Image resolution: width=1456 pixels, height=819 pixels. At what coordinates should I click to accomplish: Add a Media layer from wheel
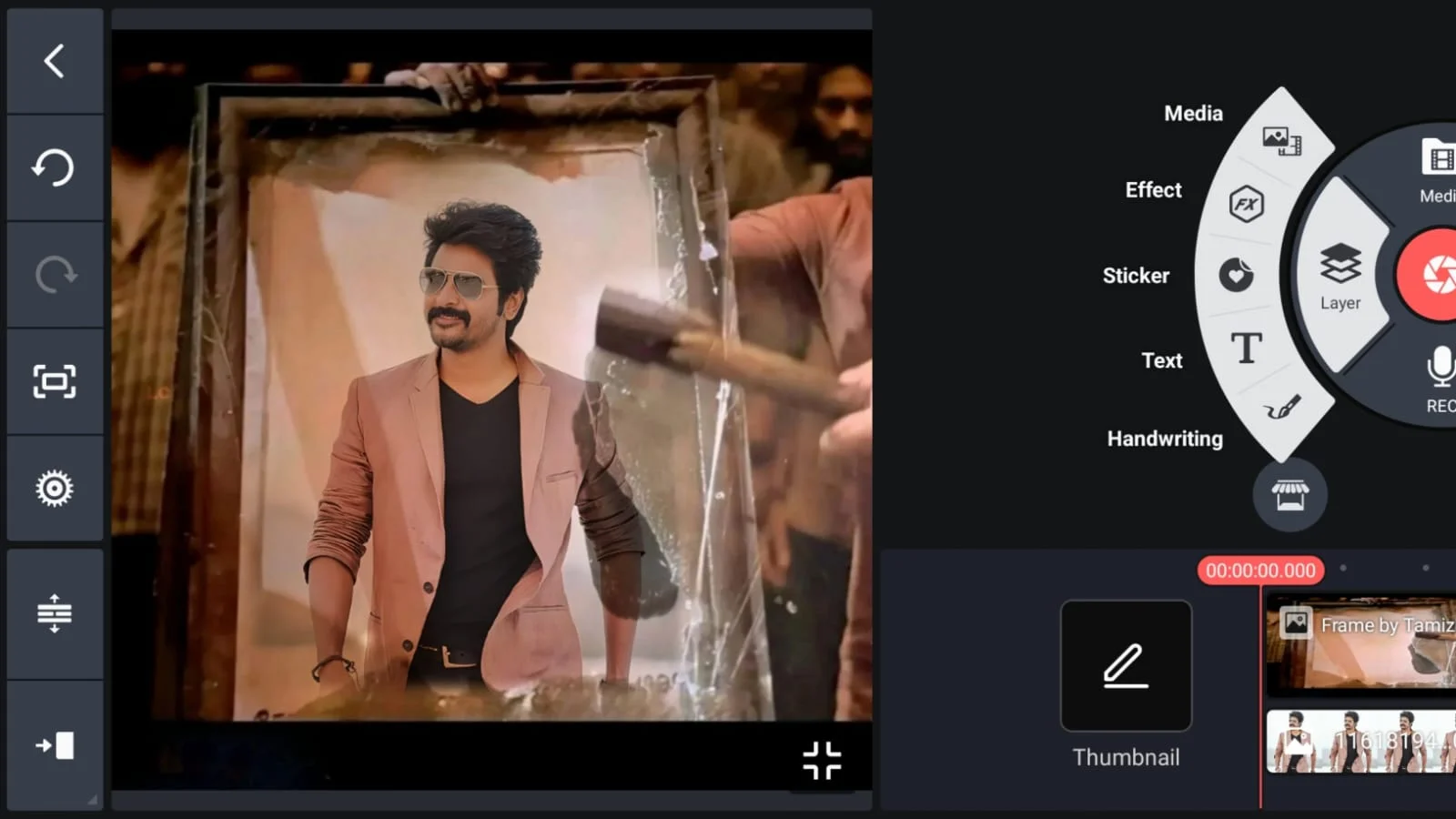click(1281, 140)
